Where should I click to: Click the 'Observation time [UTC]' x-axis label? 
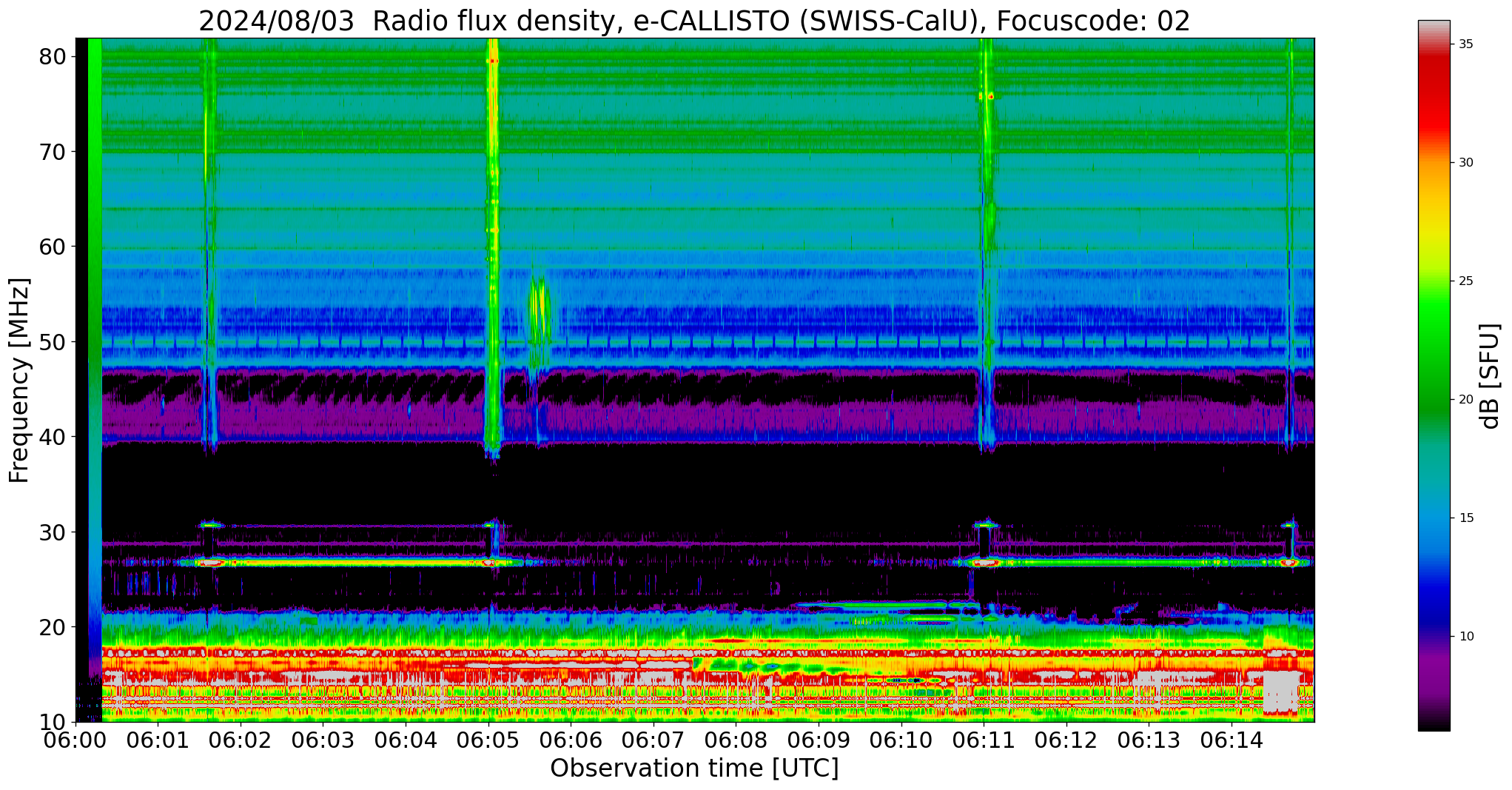pyautogui.click(x=694, y=768)
